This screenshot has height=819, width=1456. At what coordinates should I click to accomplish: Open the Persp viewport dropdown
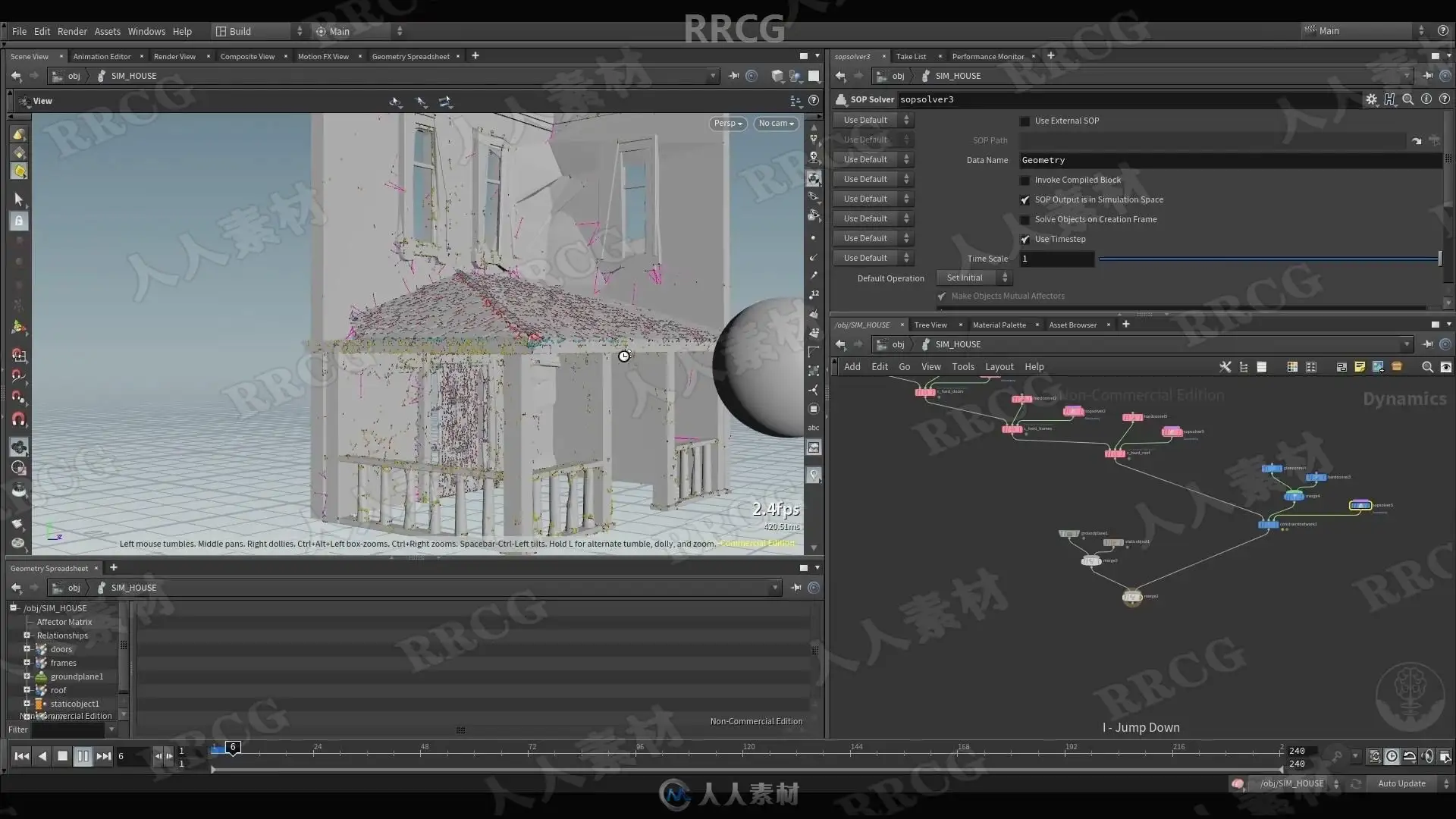pos(727,124)
